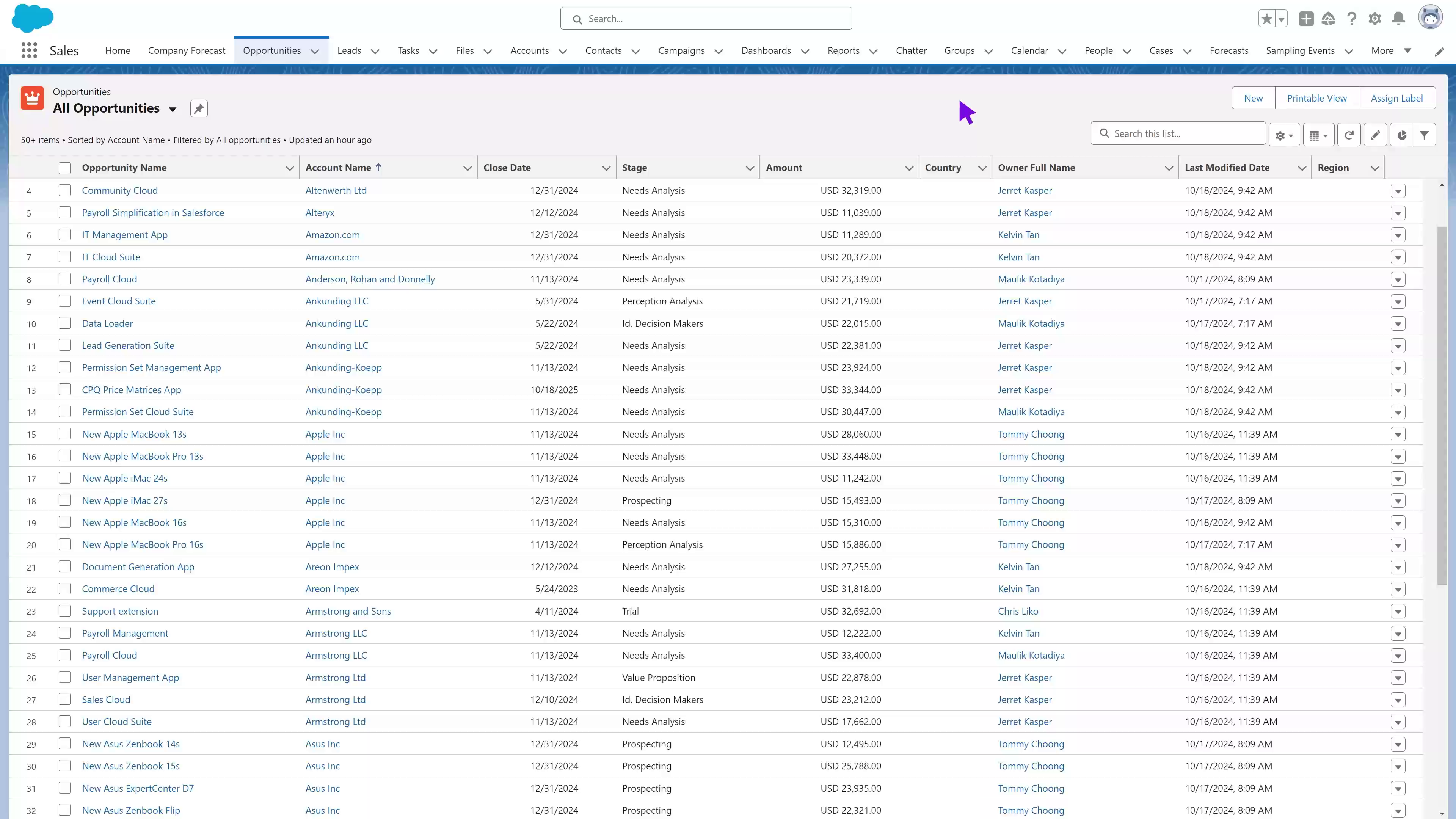Select all rows header checkbox
Image resolution: width=1456 pixels, height=819 pixels.
pos(64,168)
